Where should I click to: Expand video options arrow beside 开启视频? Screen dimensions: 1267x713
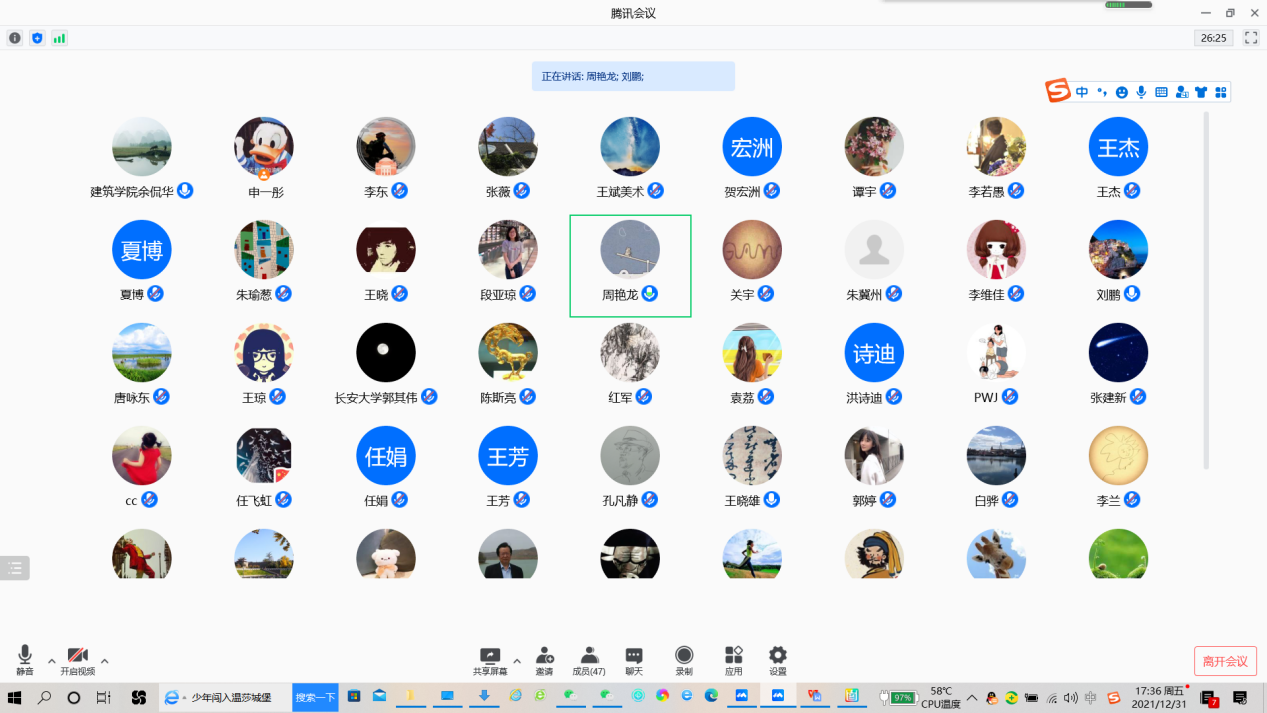pyautogui.click(x=104, y=661)
